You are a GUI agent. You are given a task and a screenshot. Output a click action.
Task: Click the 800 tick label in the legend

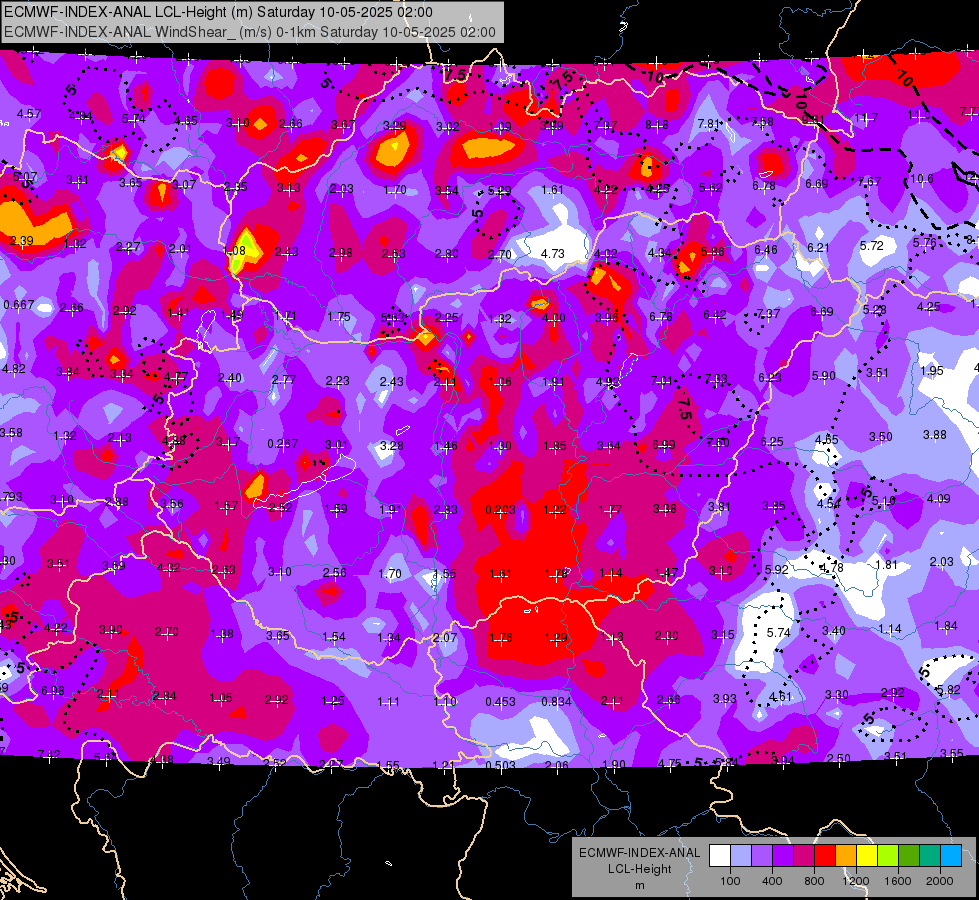(814, 881)
